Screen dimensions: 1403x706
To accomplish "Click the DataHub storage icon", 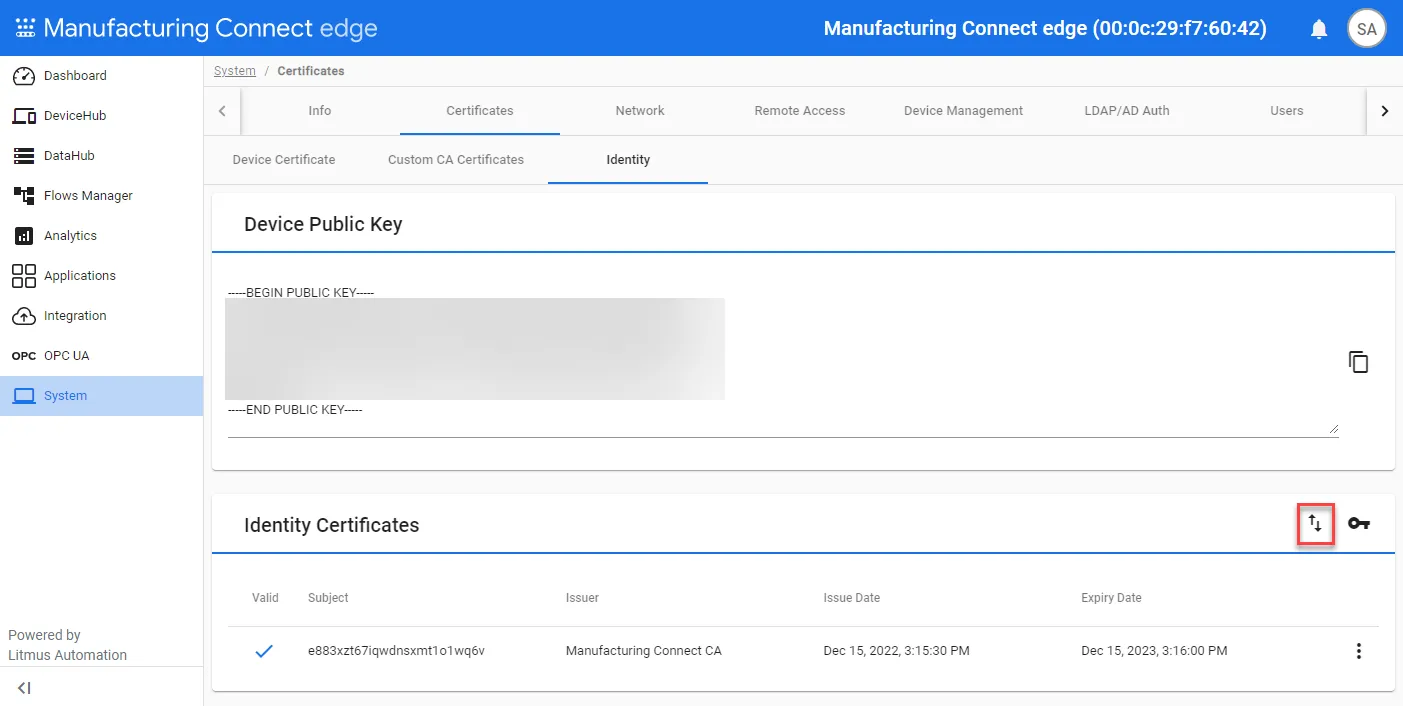I will coord(24,156).
